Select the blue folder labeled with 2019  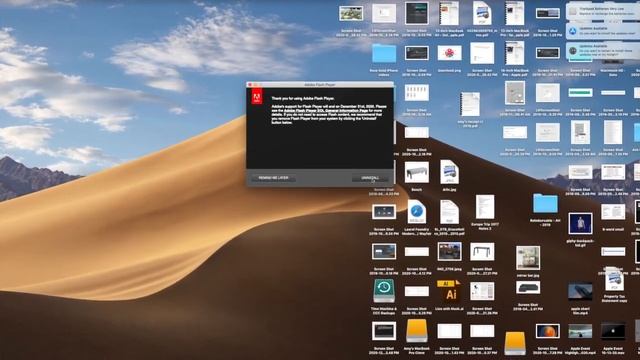pyautogui.click(x=545, y=203)
